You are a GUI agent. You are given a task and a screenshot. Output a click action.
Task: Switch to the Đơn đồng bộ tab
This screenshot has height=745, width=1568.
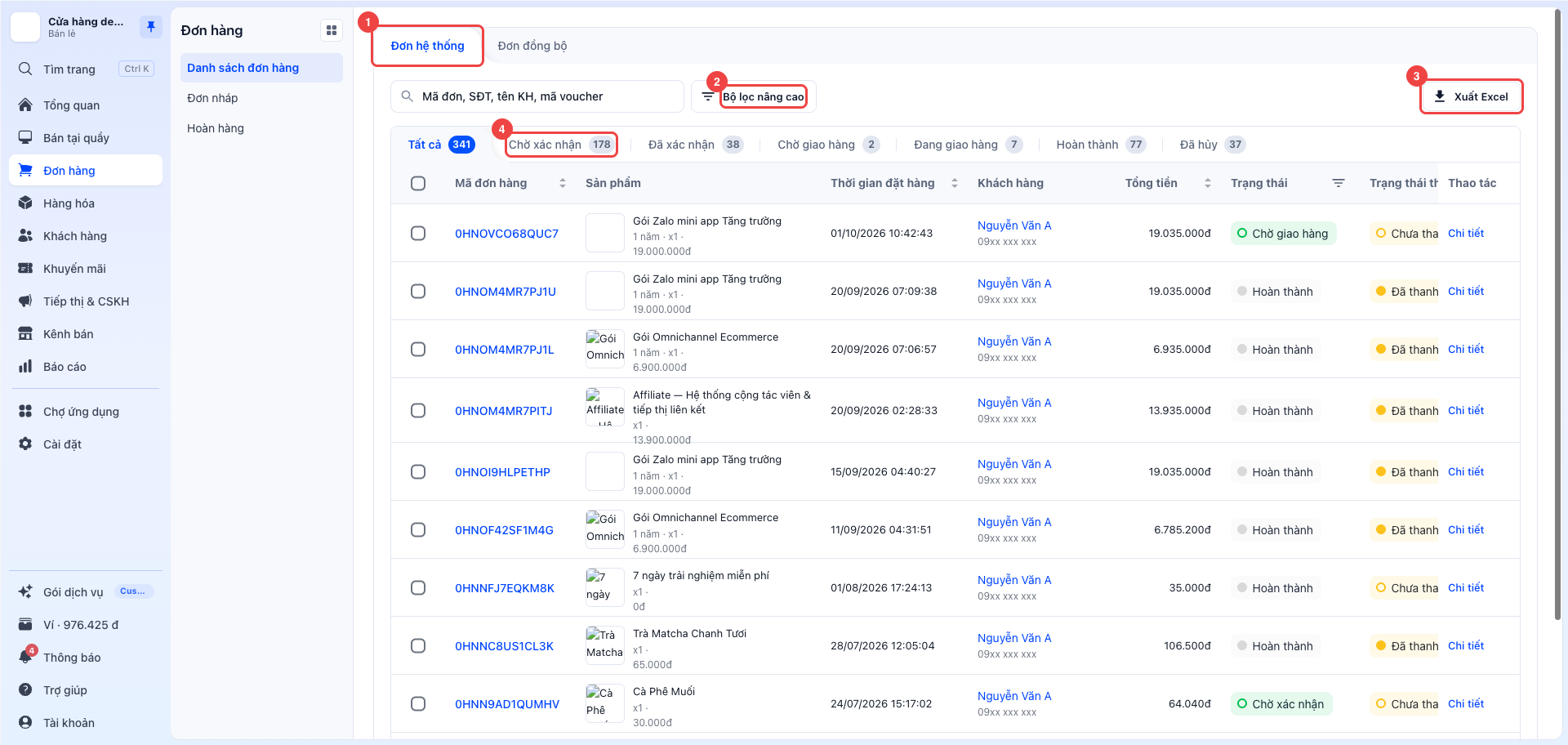pyautogui.click(x=532, y=47)
